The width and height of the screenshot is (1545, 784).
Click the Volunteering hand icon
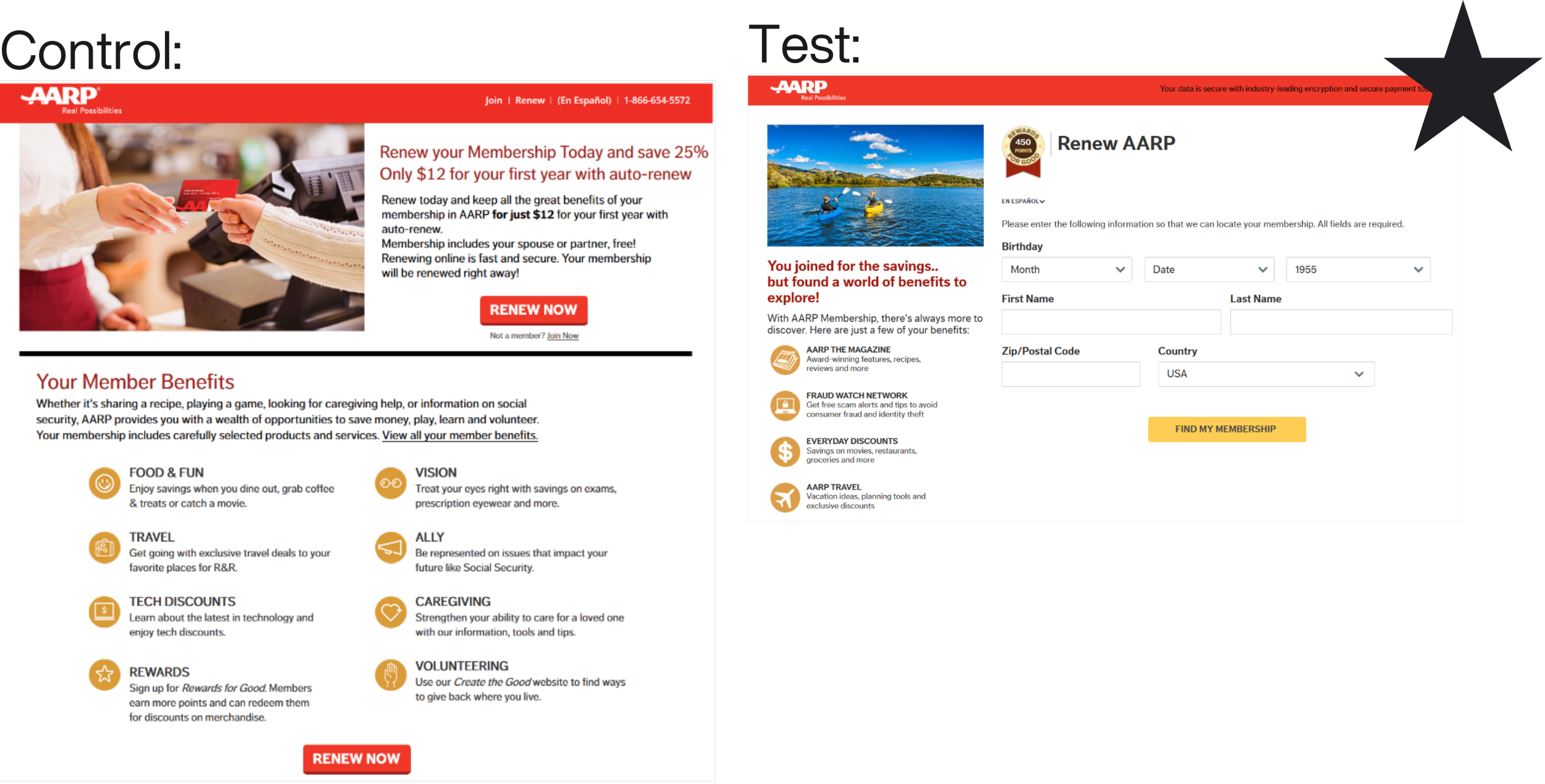pyautogui.click(x=391, y=675)
